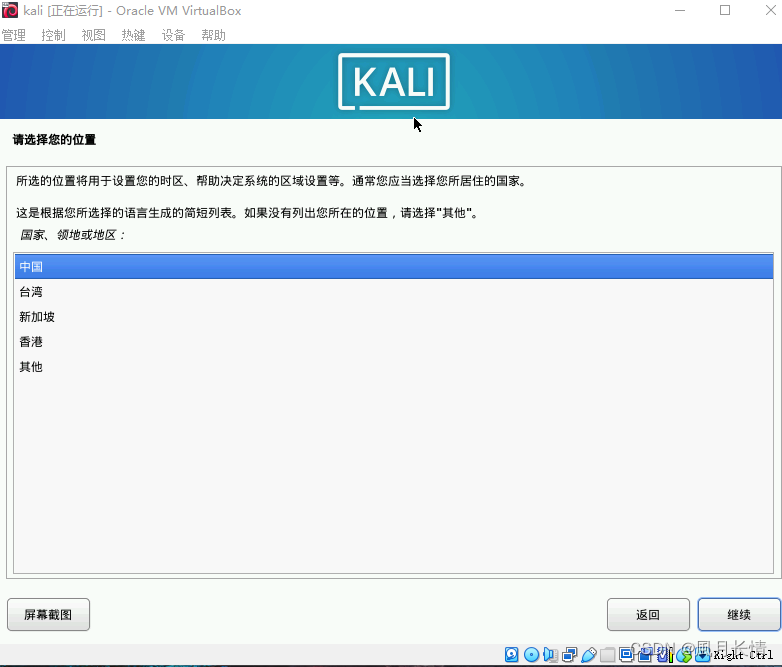Click the USB devices status icon
The height and width of the screenshot is (667, 782).
(x=589, y=655)
